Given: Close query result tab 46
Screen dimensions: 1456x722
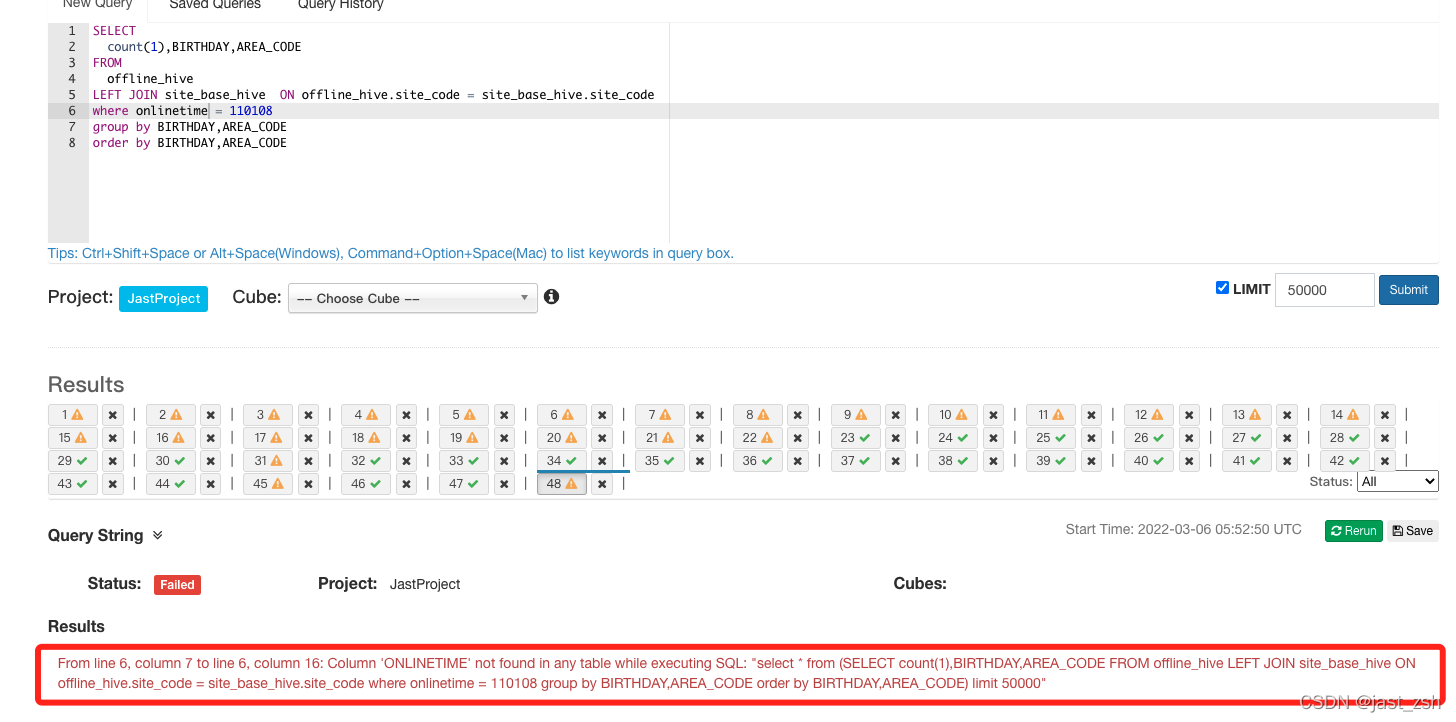Looking at the screenshot, I should tap(406, 484).
